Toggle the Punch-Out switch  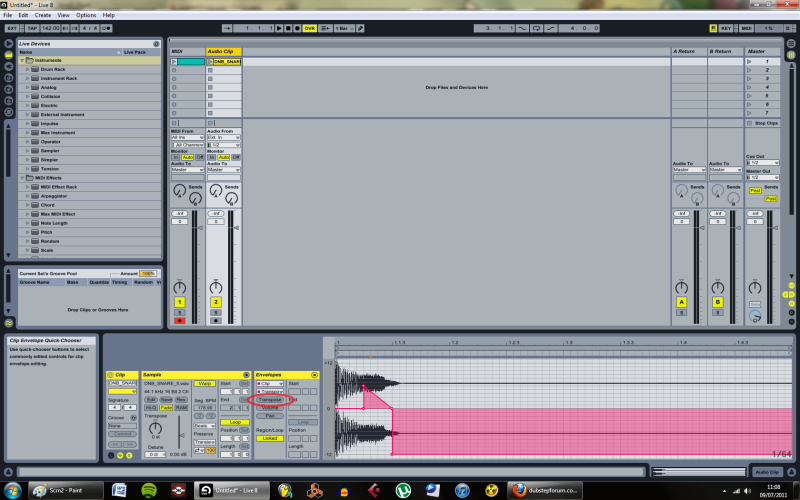(x=551, y=29)
